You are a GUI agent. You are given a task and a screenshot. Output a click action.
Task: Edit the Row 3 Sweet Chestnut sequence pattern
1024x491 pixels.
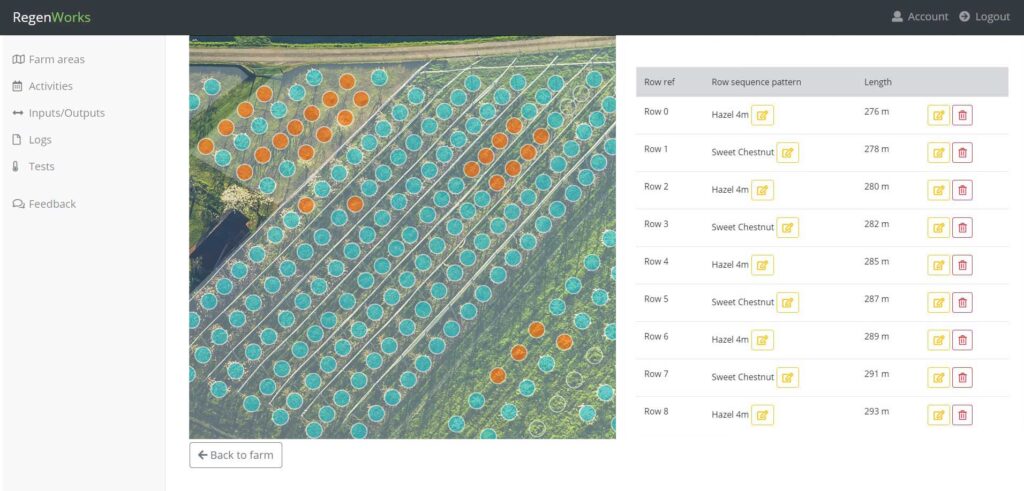[x=788, y=228]
